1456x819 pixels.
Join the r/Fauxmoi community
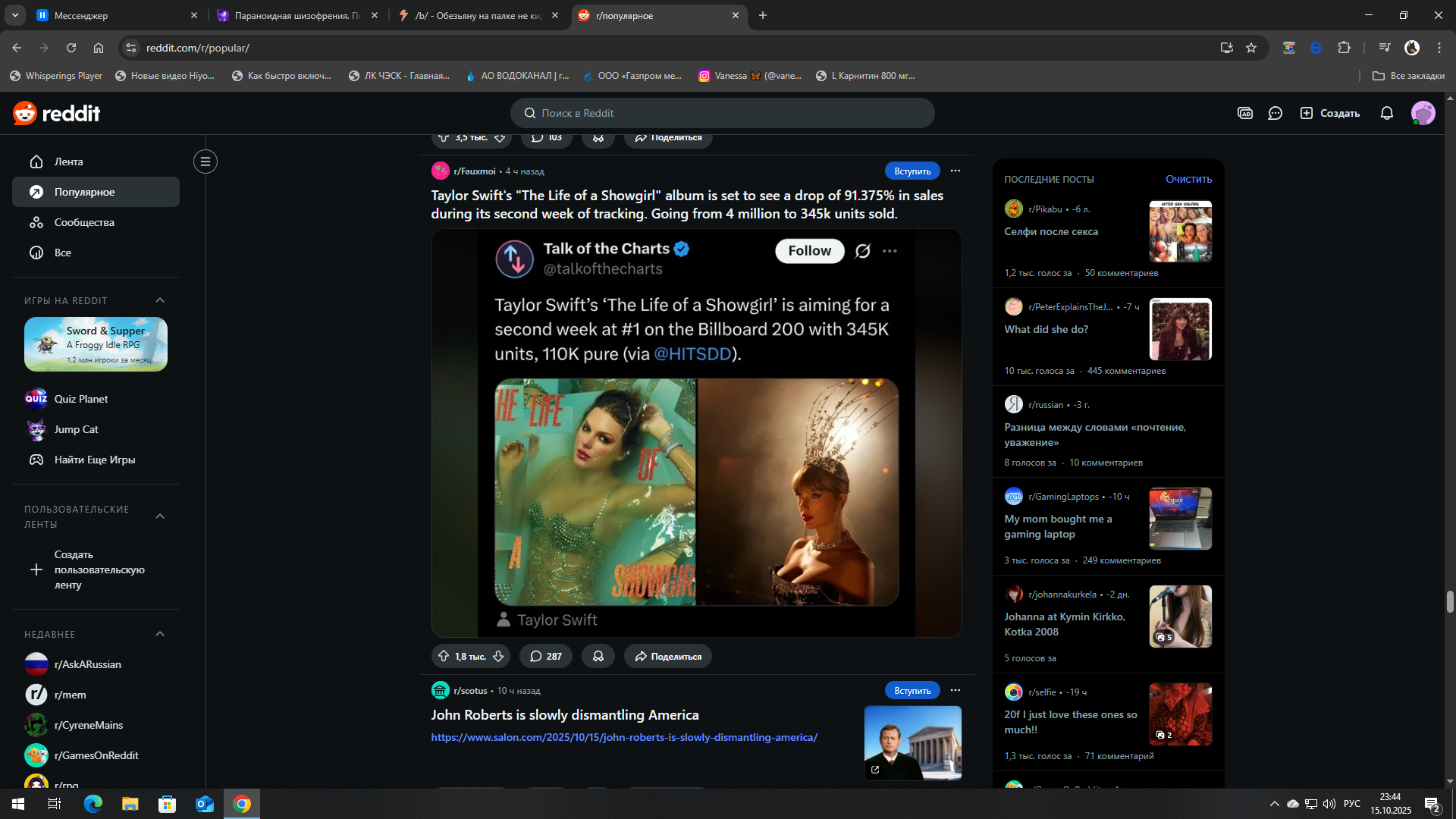(x=912, y=171)
